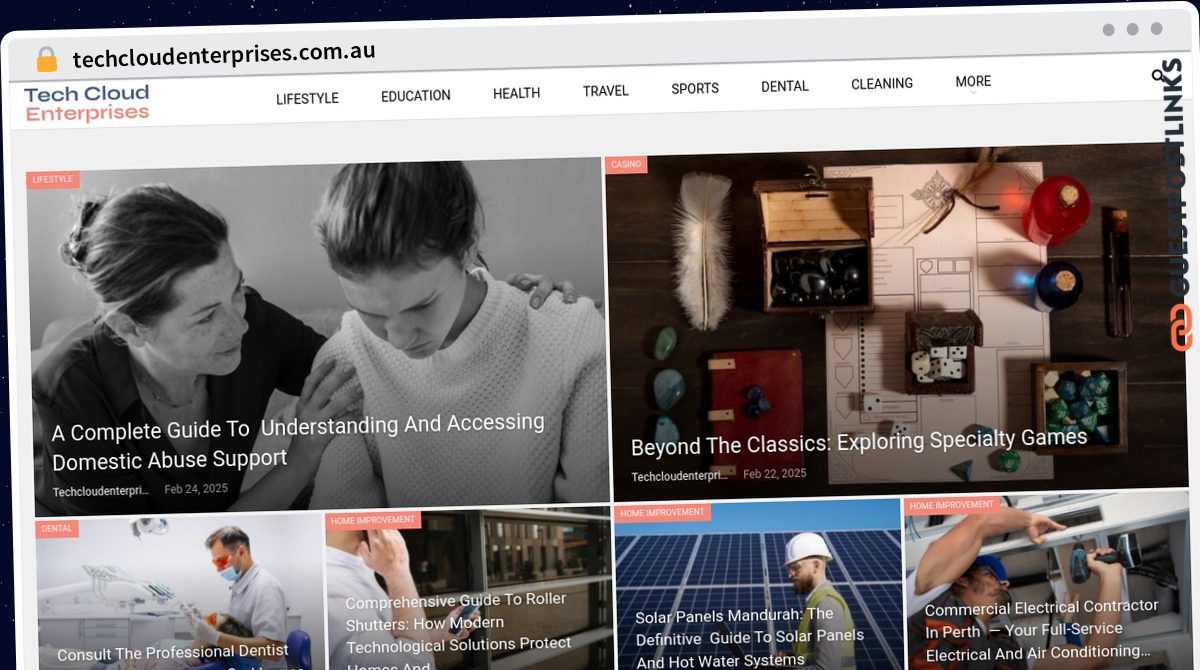The height and width of the screenshot is (670, 1200).
Task: Expand the MORE menu chevron
Action: pyautogui.click(x=973, y=93)
